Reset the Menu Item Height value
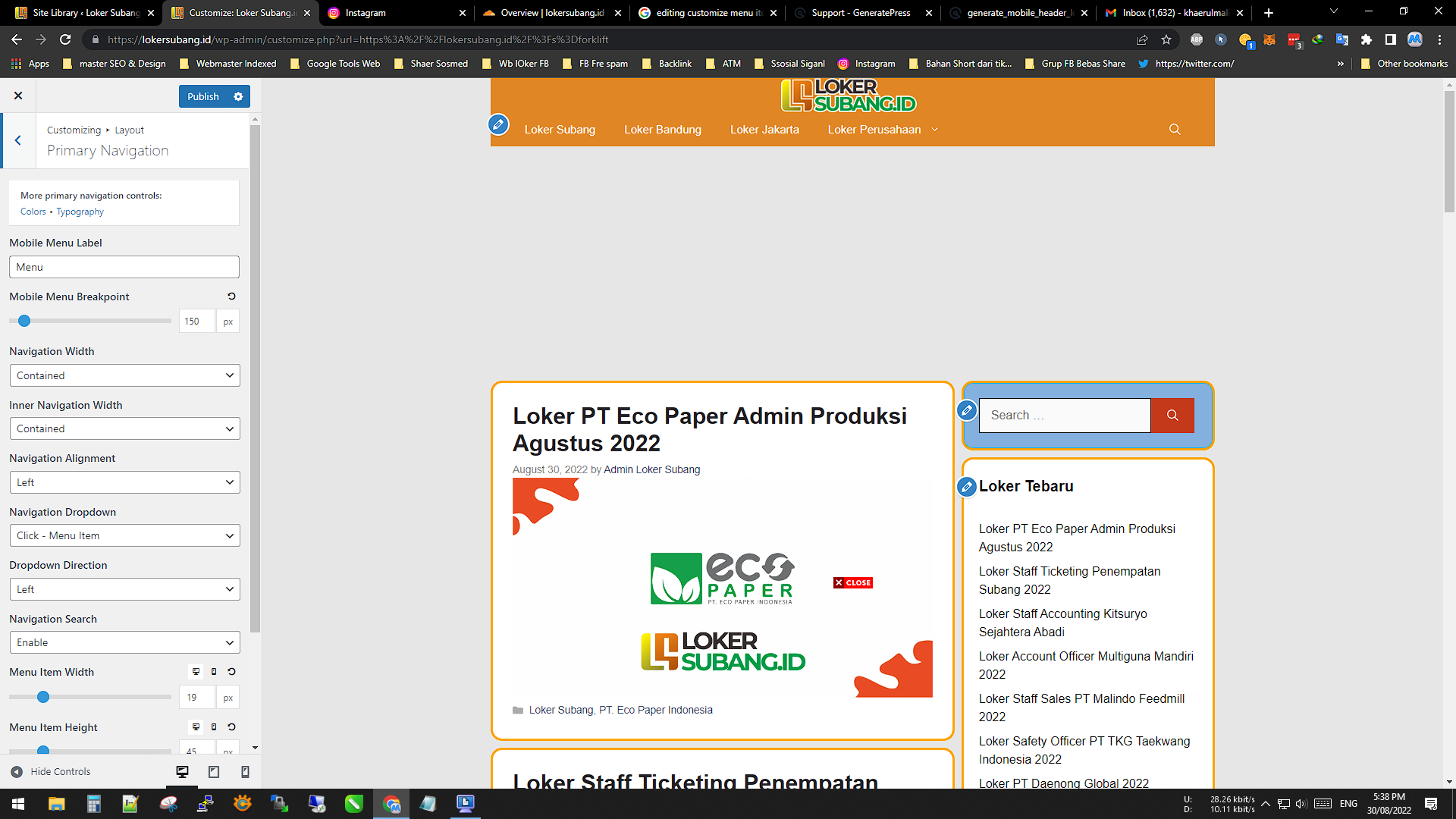 click(x=231, y=727)
